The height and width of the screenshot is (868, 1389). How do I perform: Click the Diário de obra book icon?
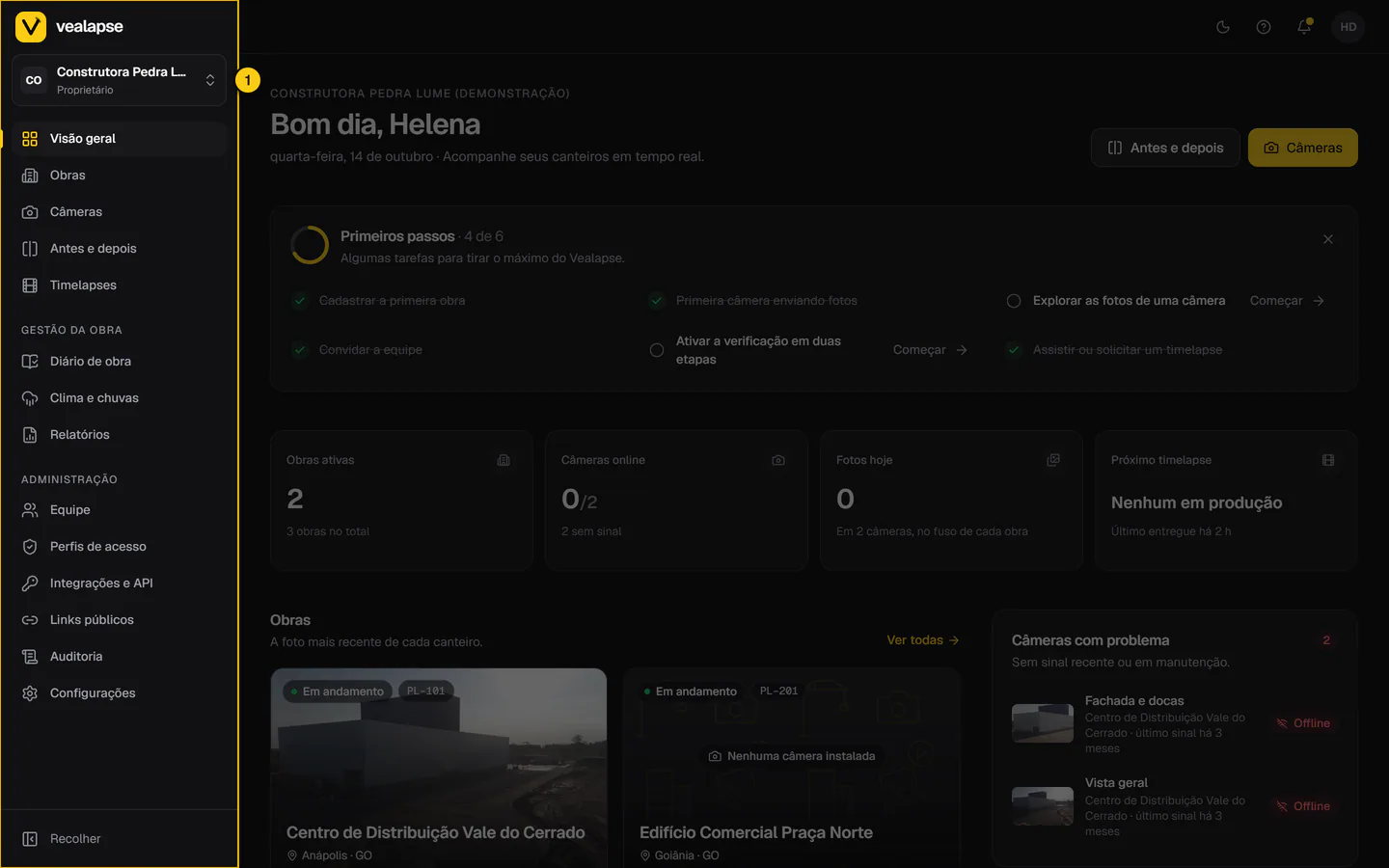[x=30, y=362]
